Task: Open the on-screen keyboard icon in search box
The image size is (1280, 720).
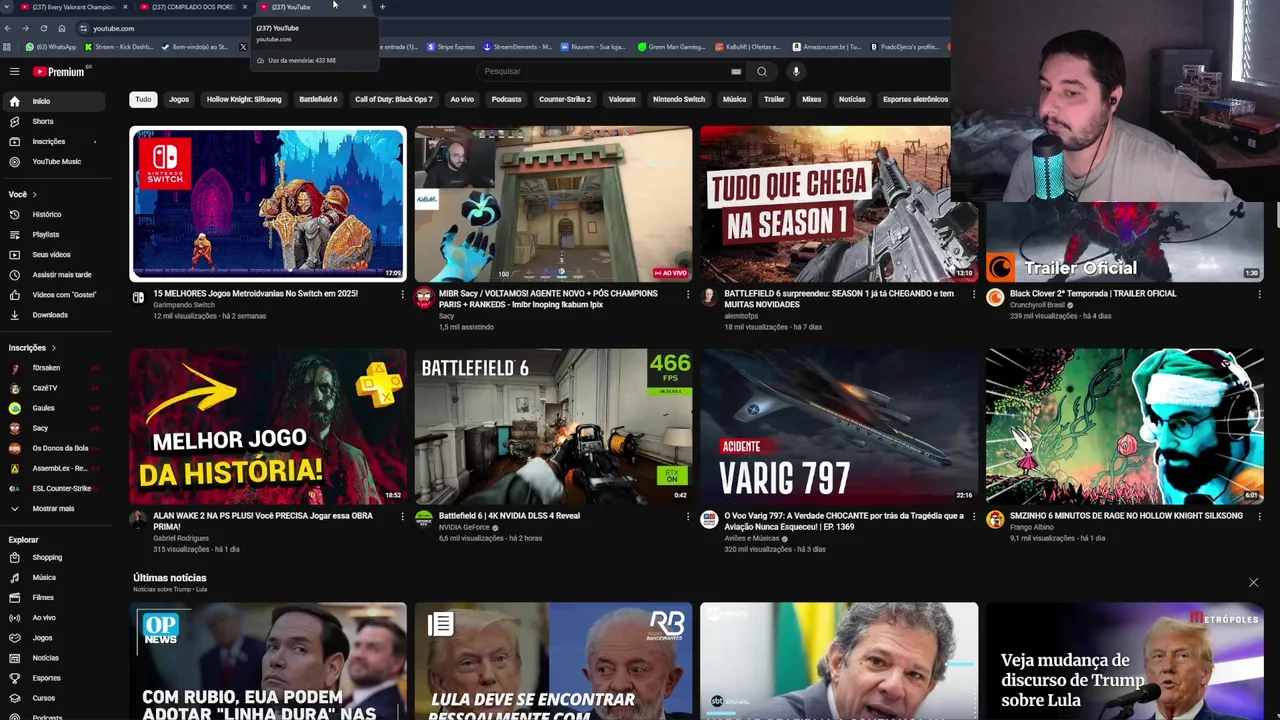Action: pos(736,71)
